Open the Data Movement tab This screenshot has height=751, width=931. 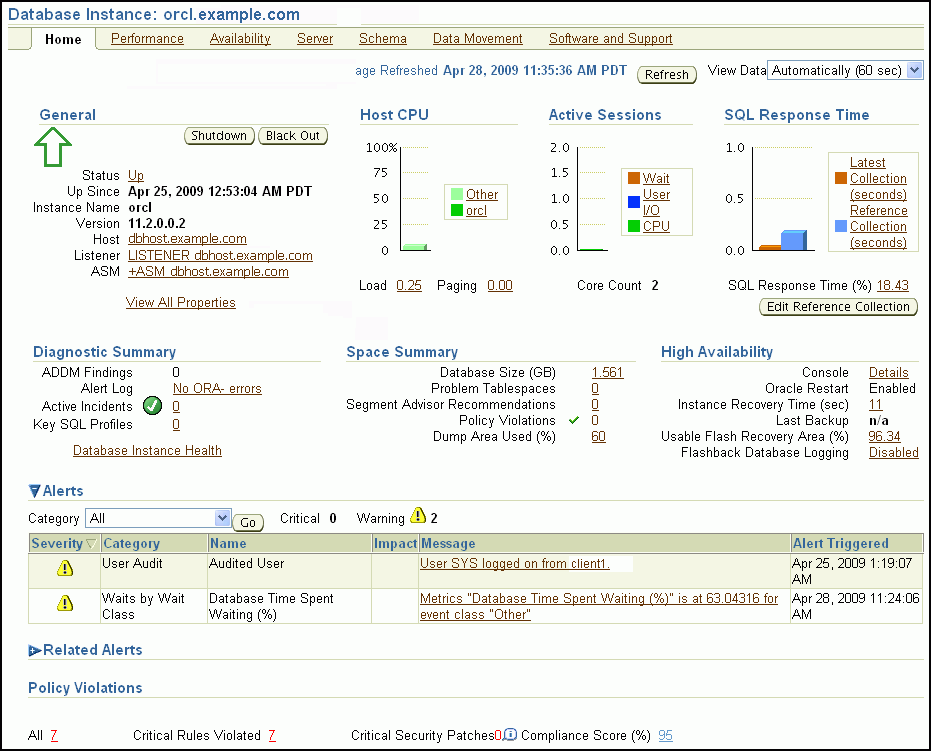pos(477,39)
